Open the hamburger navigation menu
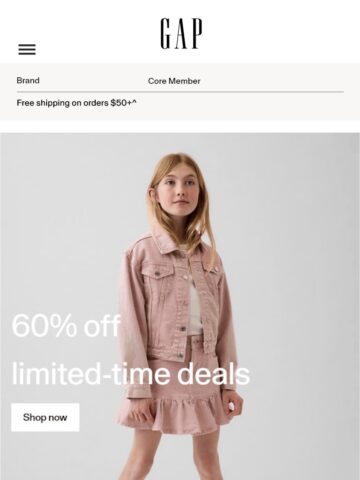The image size is (360, 480). (27, 49)
